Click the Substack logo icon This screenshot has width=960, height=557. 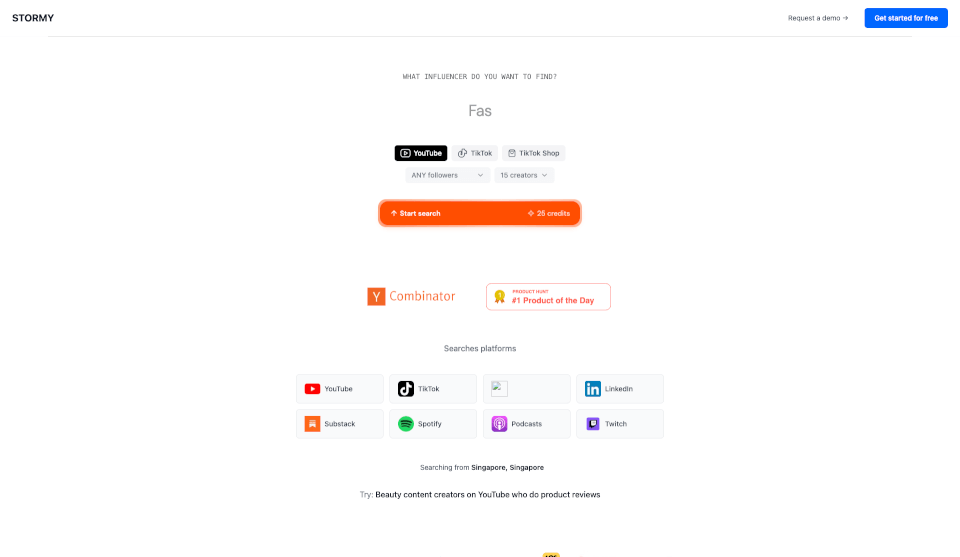[312, 424]
